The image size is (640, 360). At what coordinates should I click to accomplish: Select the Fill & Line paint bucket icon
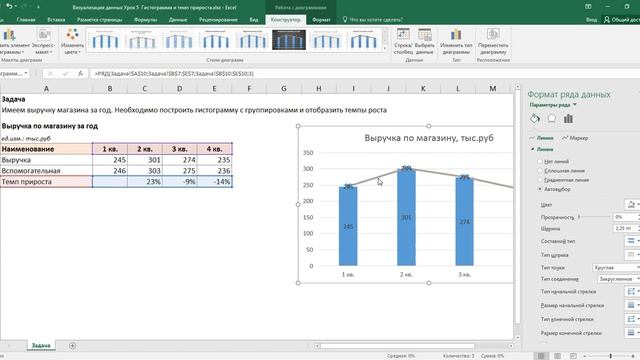coord(535,119)
